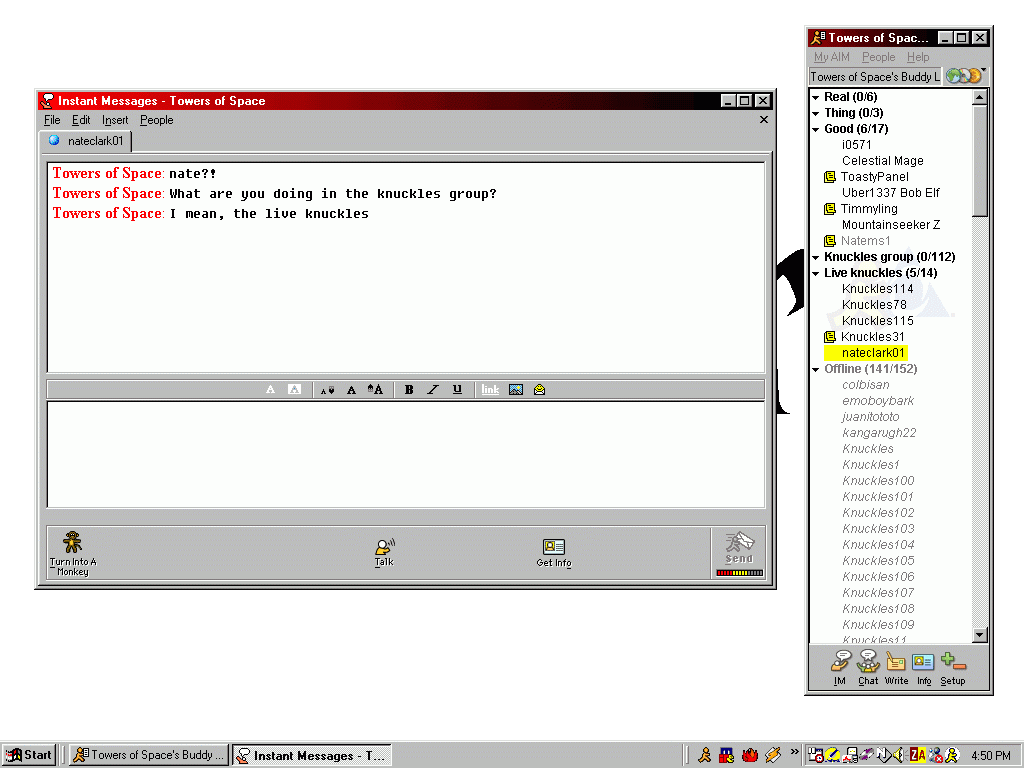
Task: Change the text foreground color
Action: tap(270, 390)
